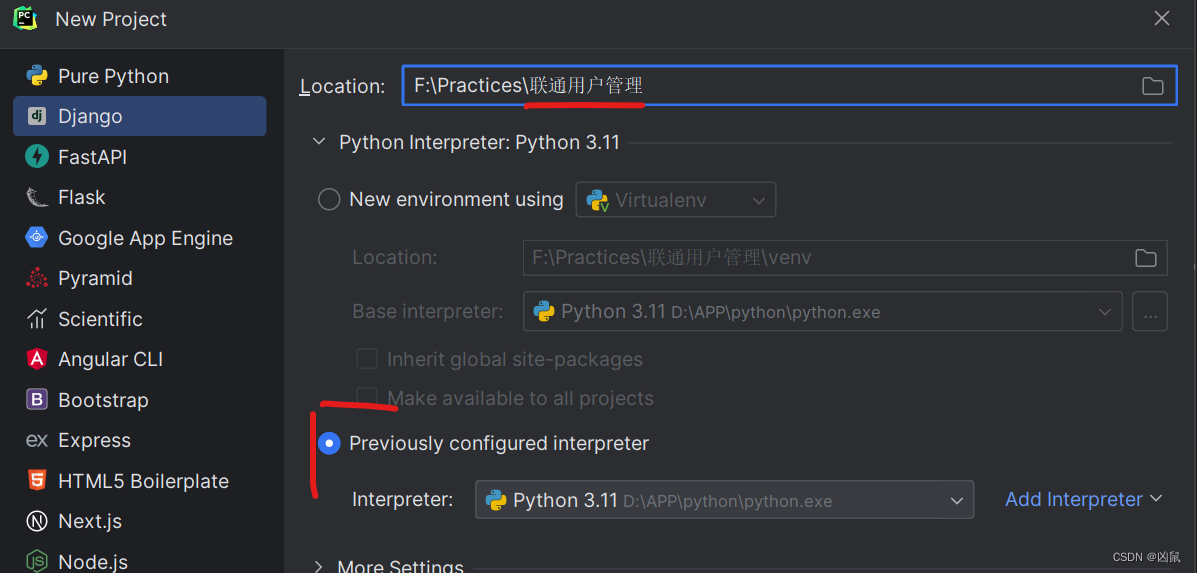Choose the Flask project icon
The image size is (1197, 573).
37,197
